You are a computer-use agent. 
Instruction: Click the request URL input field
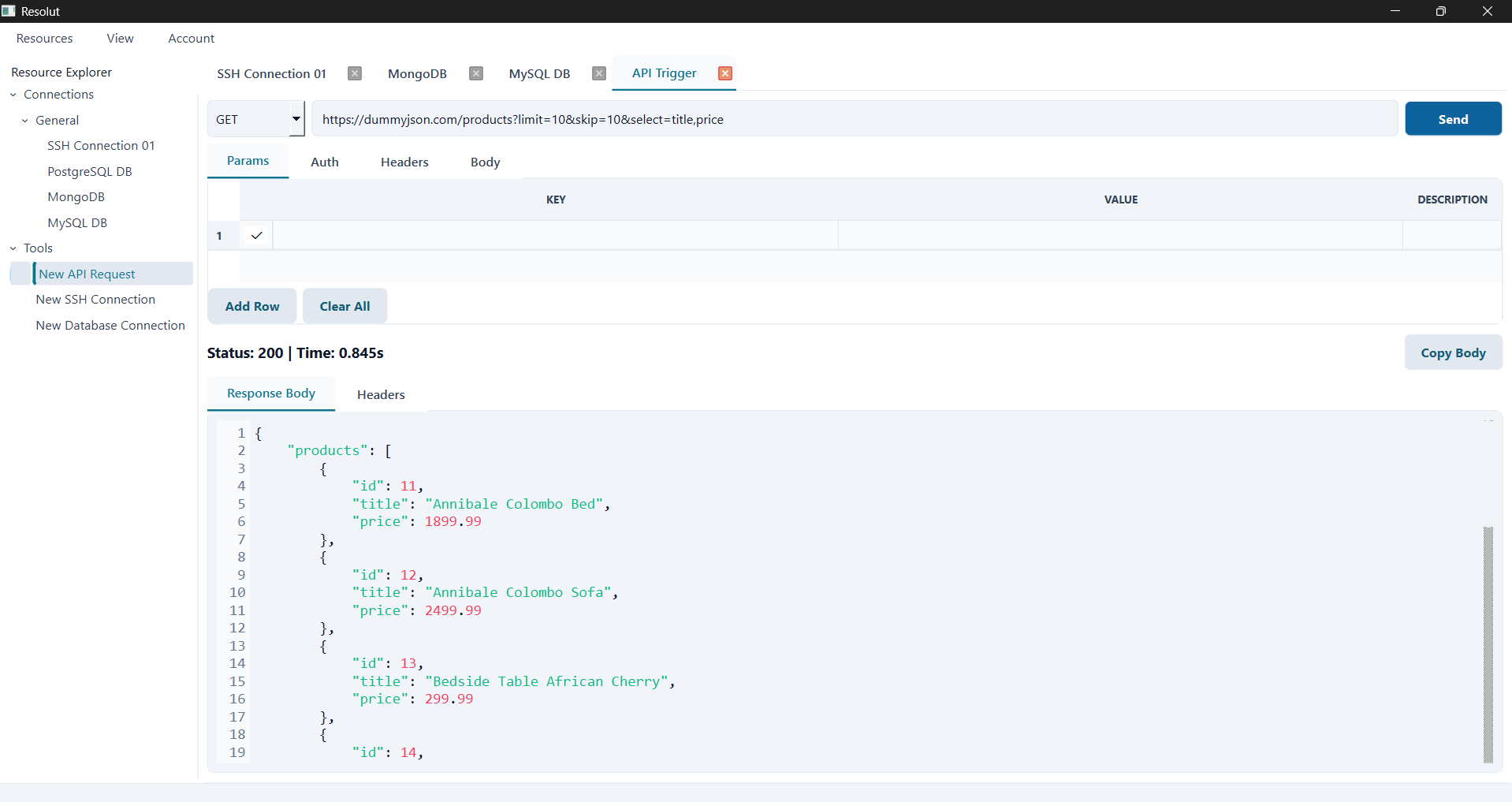click(854, 119)
